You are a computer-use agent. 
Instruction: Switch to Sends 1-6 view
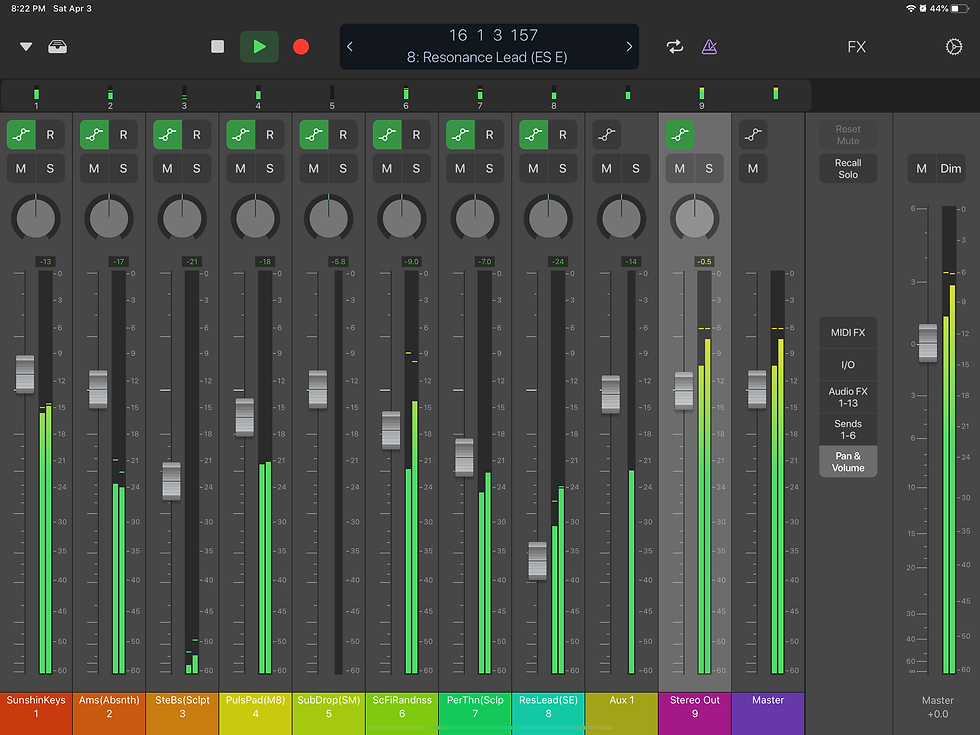848,429
